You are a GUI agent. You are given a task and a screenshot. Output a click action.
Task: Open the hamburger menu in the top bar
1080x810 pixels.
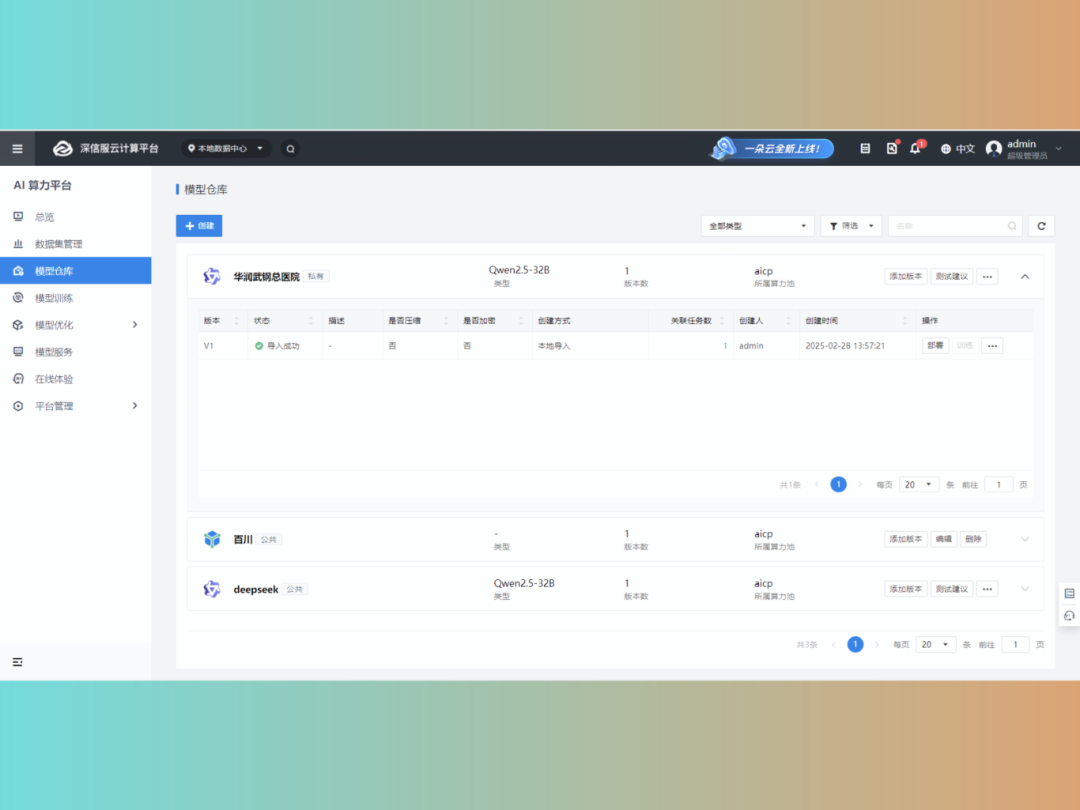point(17,149)
